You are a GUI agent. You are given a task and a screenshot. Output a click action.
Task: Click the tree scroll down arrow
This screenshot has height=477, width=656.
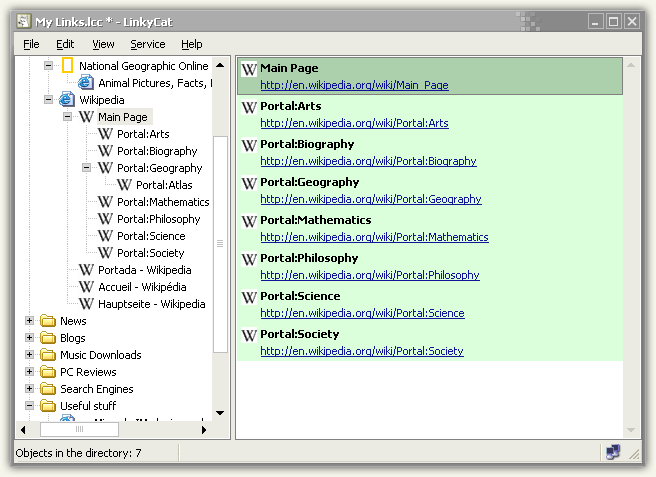[x=220, y=413]
